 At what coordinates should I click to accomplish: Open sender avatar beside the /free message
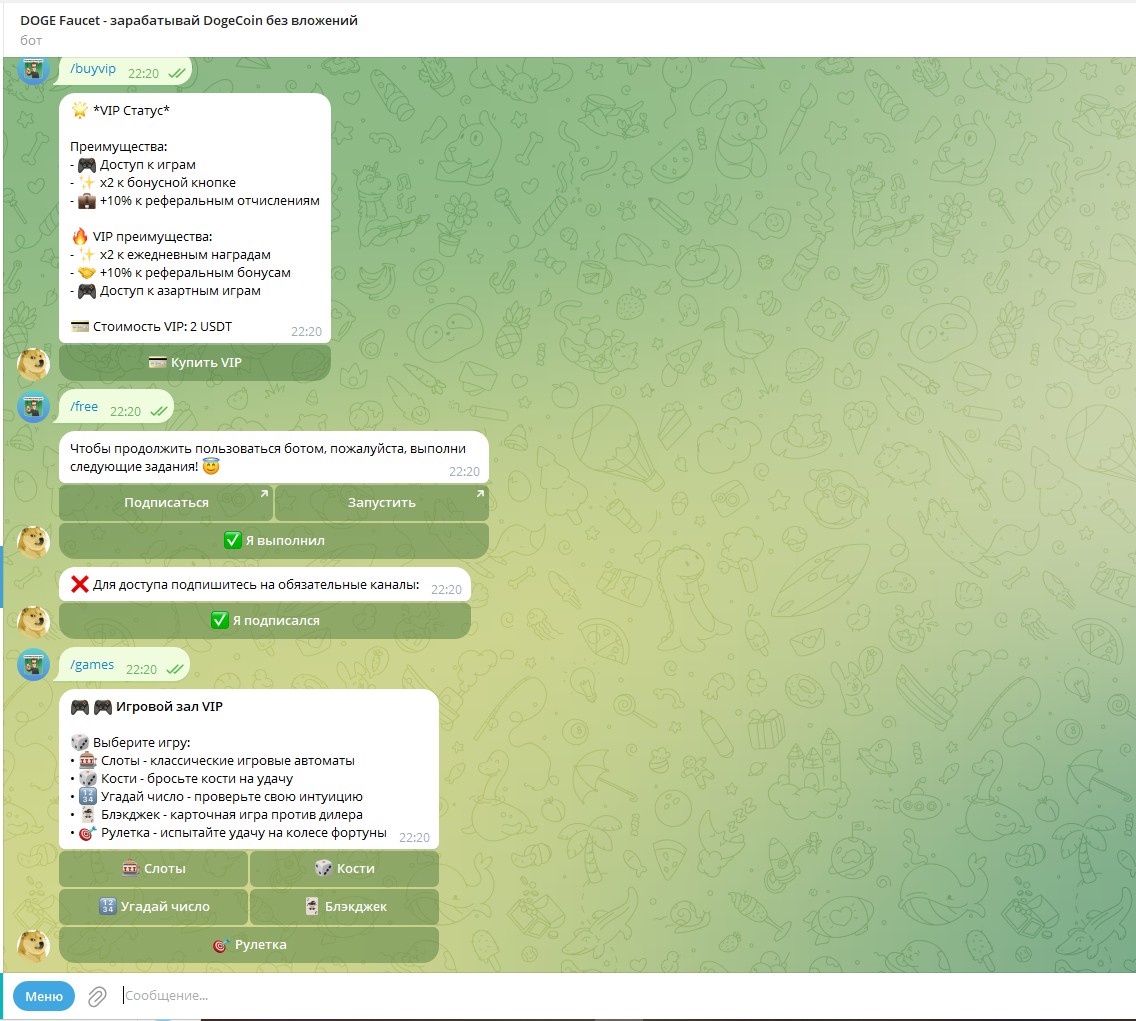(33, 407)
